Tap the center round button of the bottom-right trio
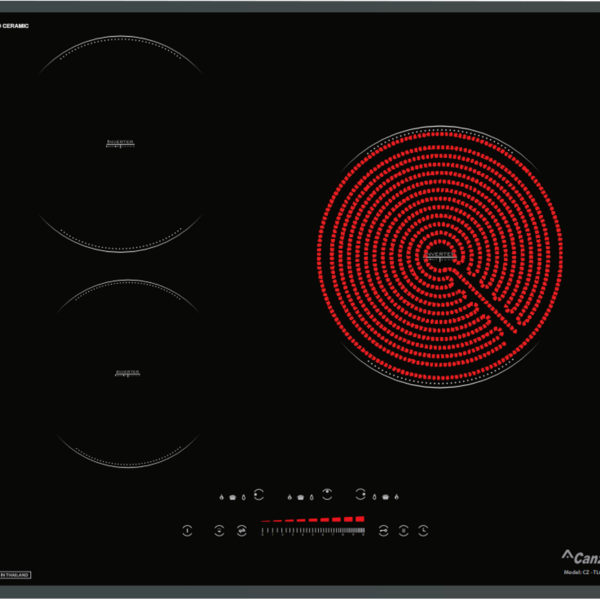Viewport: 600px width, 600px height. 402,530
